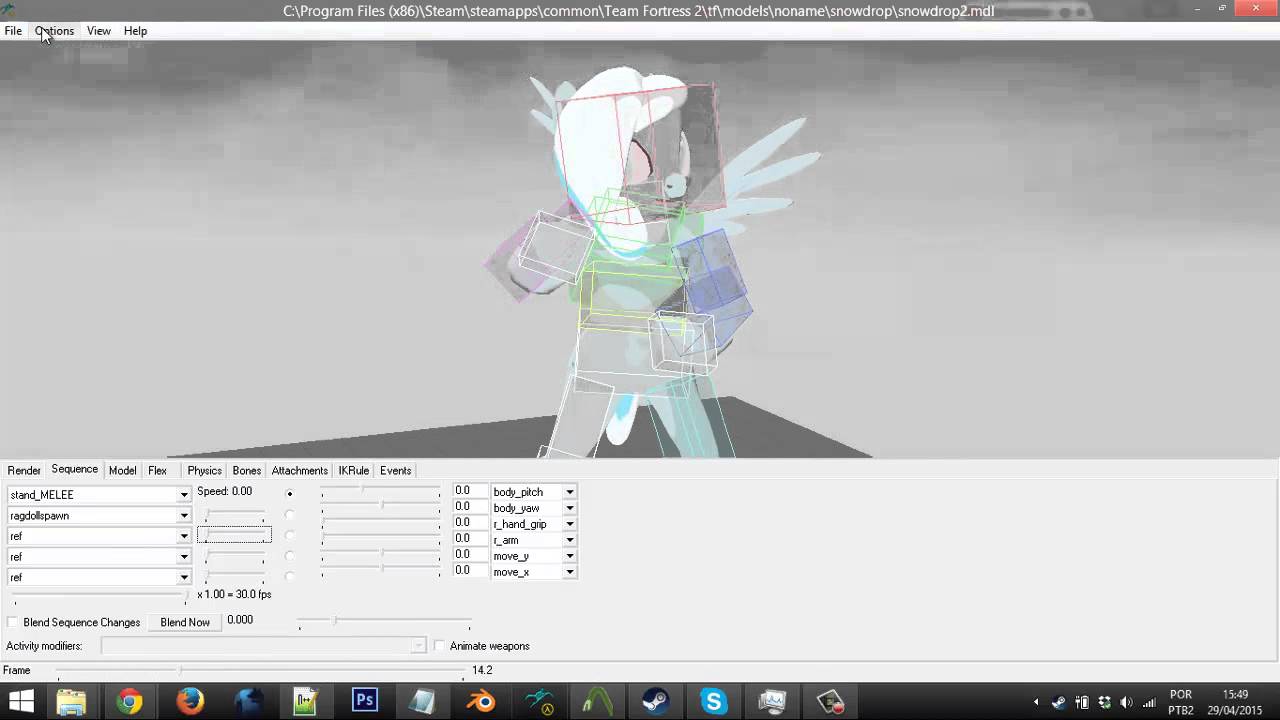Expand the stand_MELEE sequence dropdown
The height and width of the screenshot is (720, 1280).
click(184, 495)
